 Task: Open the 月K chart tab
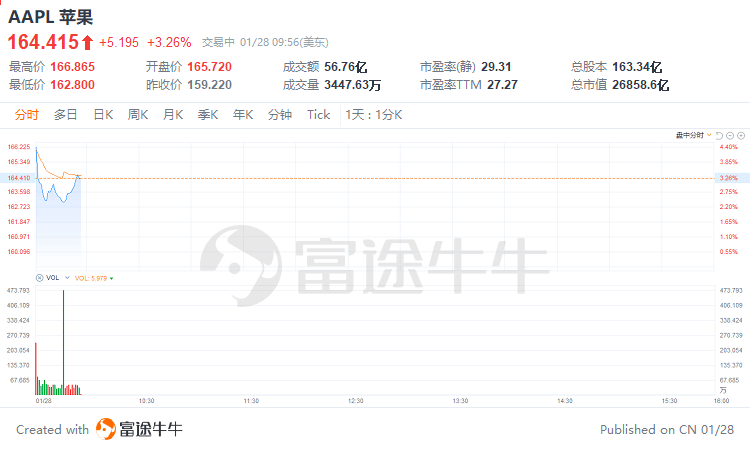pos(173,115)
